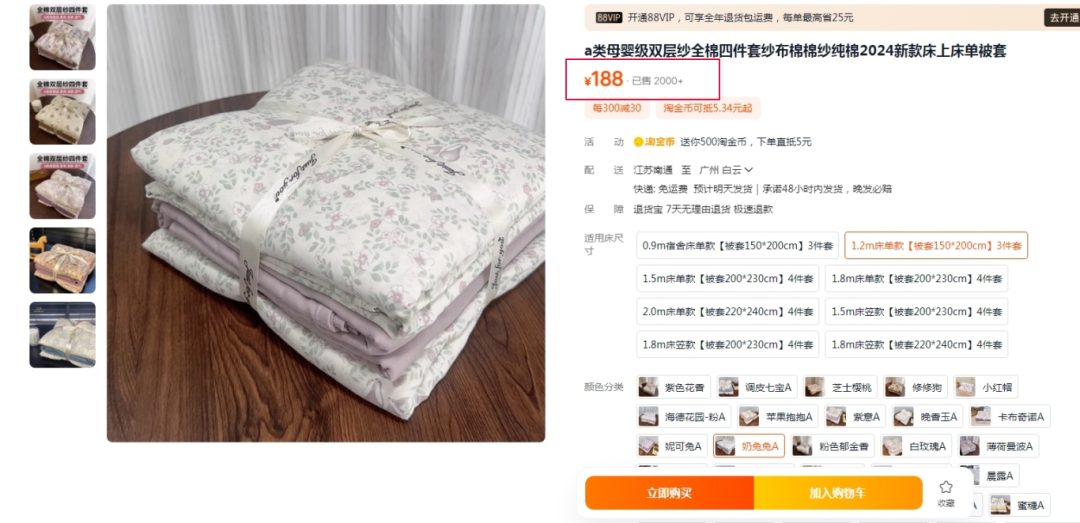The image size is (1080, 523).
Task: Open the 每300减30 coupon tag
Action: (616, 108)
